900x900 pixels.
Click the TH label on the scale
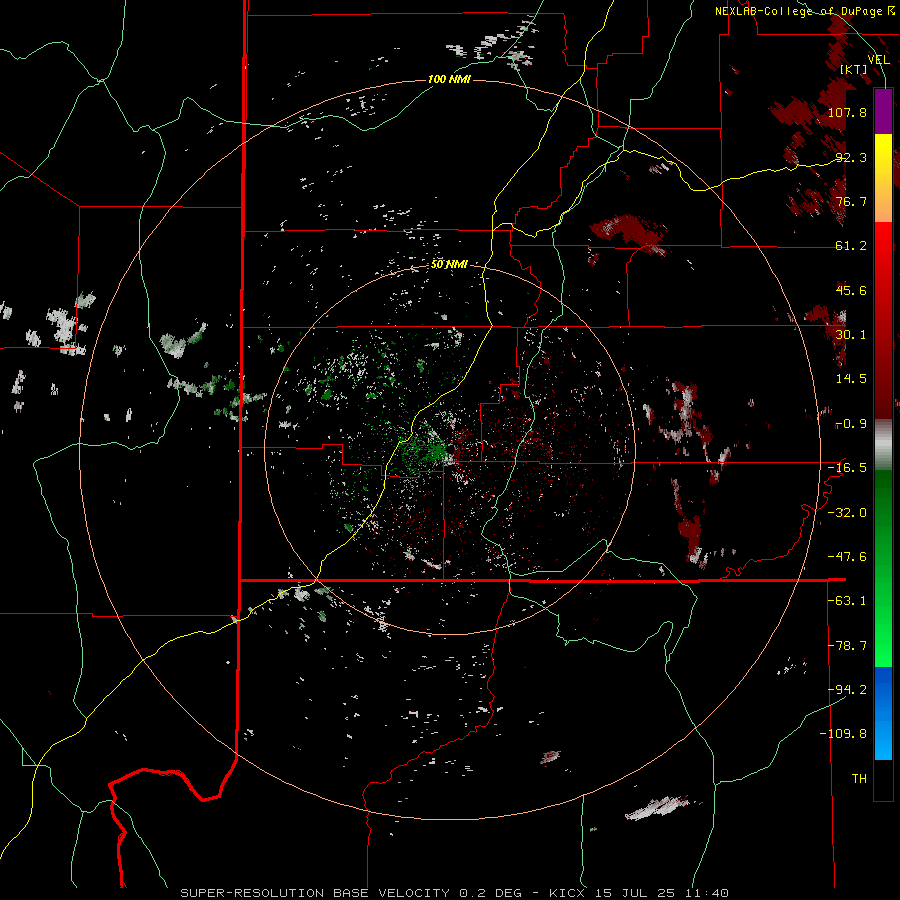click(x=859, y=779)
